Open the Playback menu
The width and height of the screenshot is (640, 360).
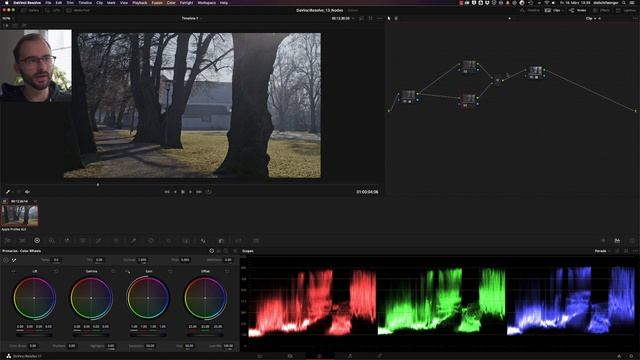tap(140, 2)
